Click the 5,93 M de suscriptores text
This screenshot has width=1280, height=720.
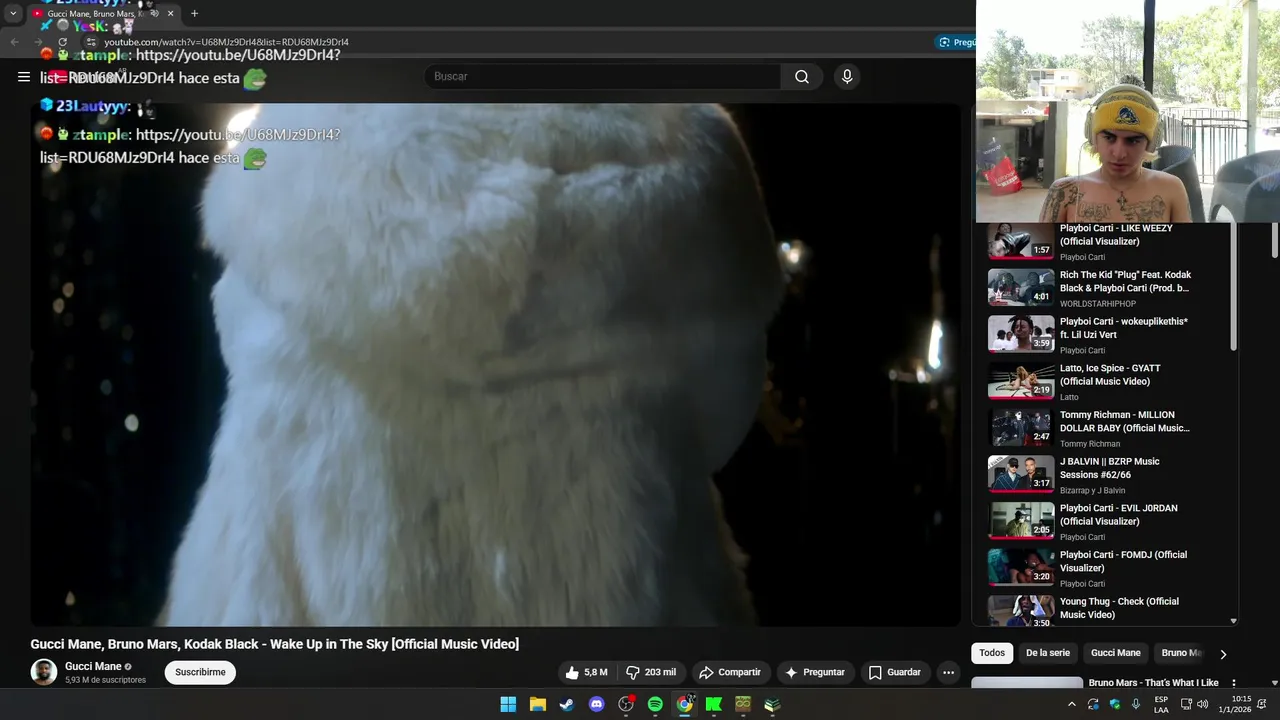point(105,680)
